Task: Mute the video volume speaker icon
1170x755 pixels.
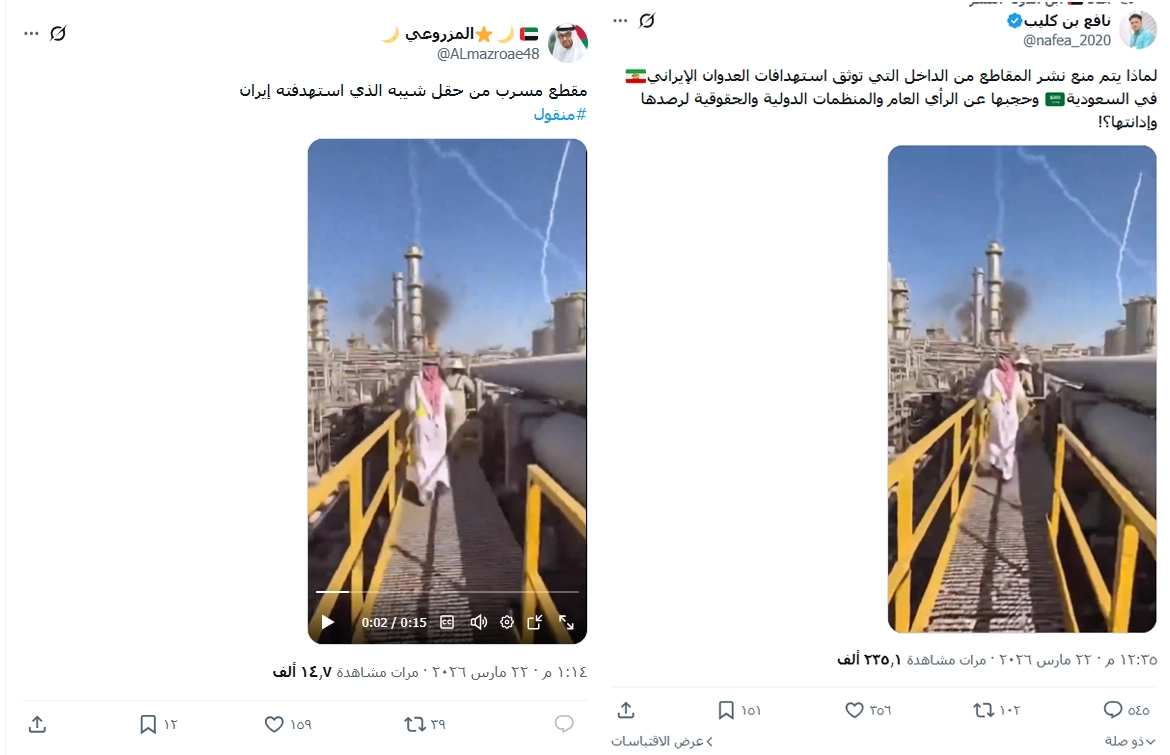Action: pyautogui.click(x=478, y=622)
